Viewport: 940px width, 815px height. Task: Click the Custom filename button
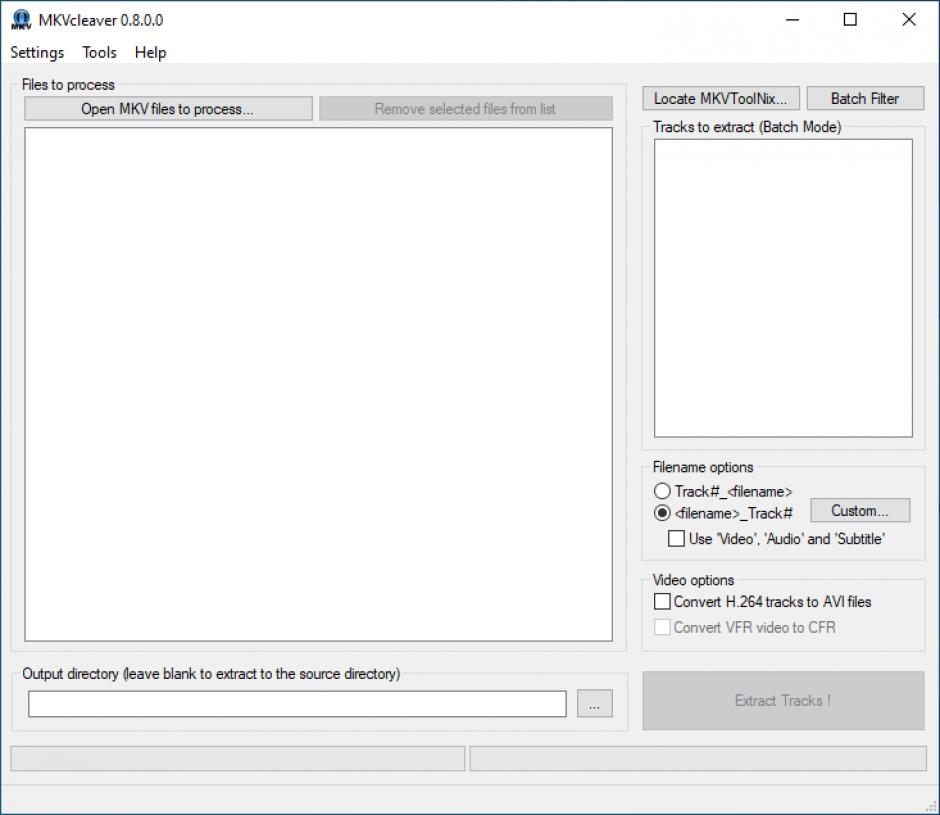tap(860, 510)
